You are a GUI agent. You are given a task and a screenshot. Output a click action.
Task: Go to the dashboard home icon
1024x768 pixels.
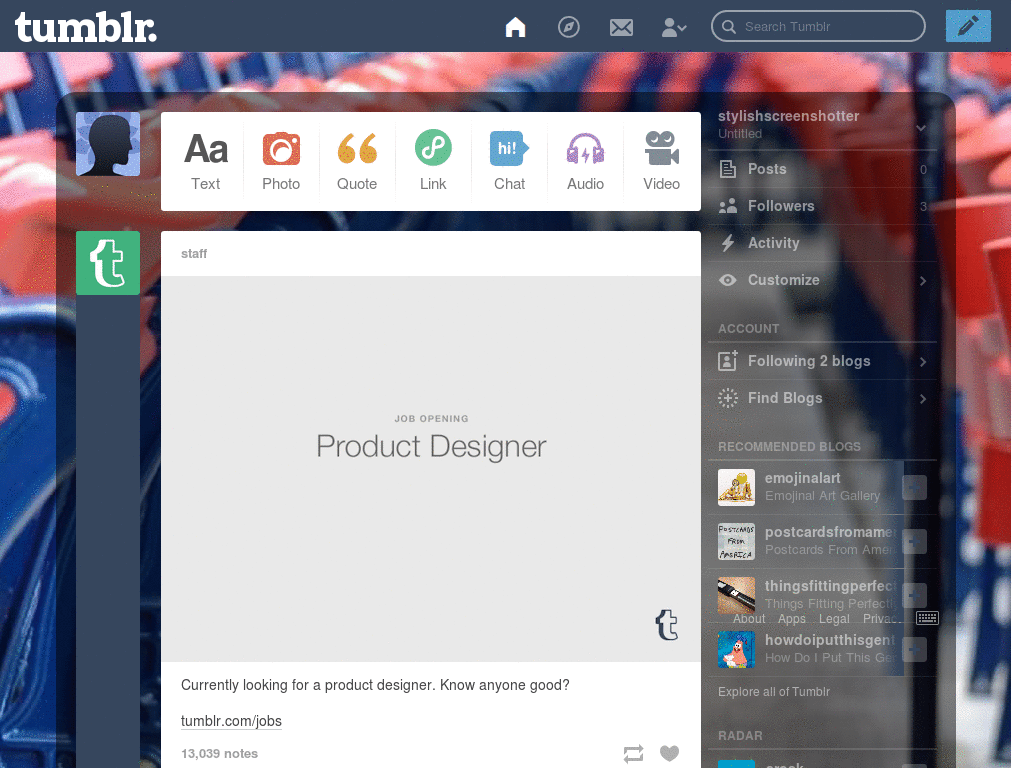click(x=515, y=27)
